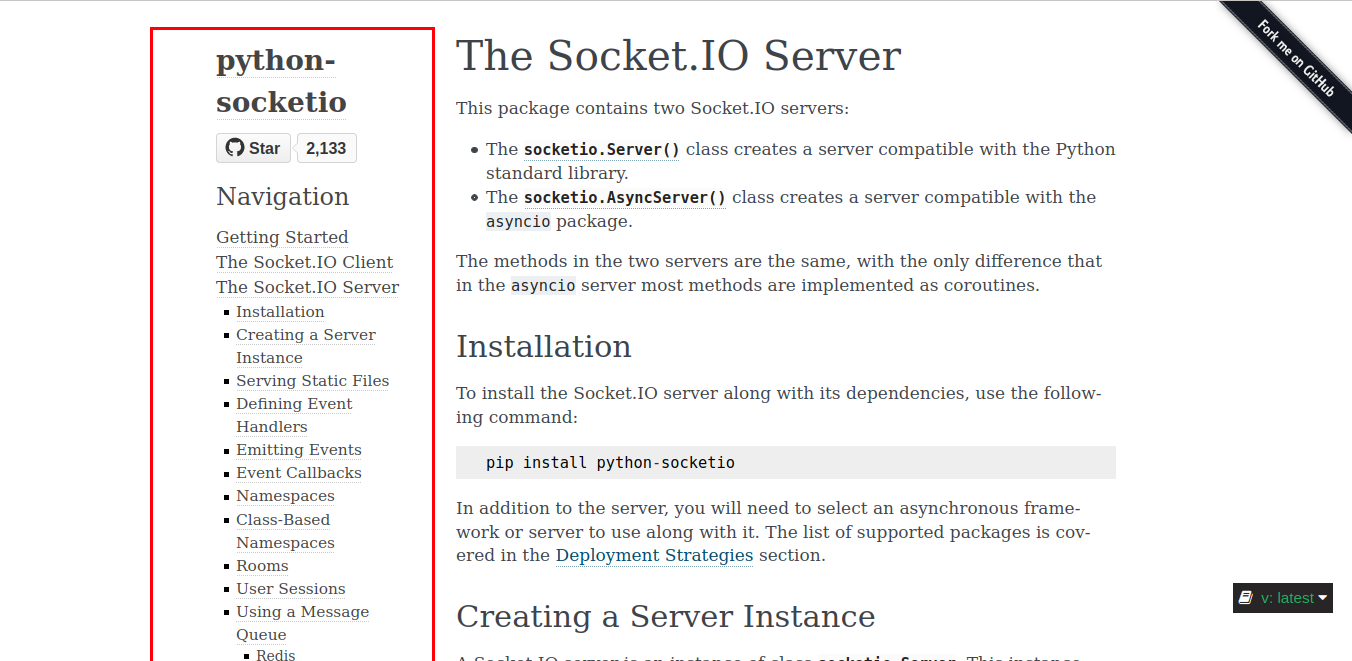Open the v: latest version selector
This screenshot has height=661, width=1352.
coord(1283,598)
